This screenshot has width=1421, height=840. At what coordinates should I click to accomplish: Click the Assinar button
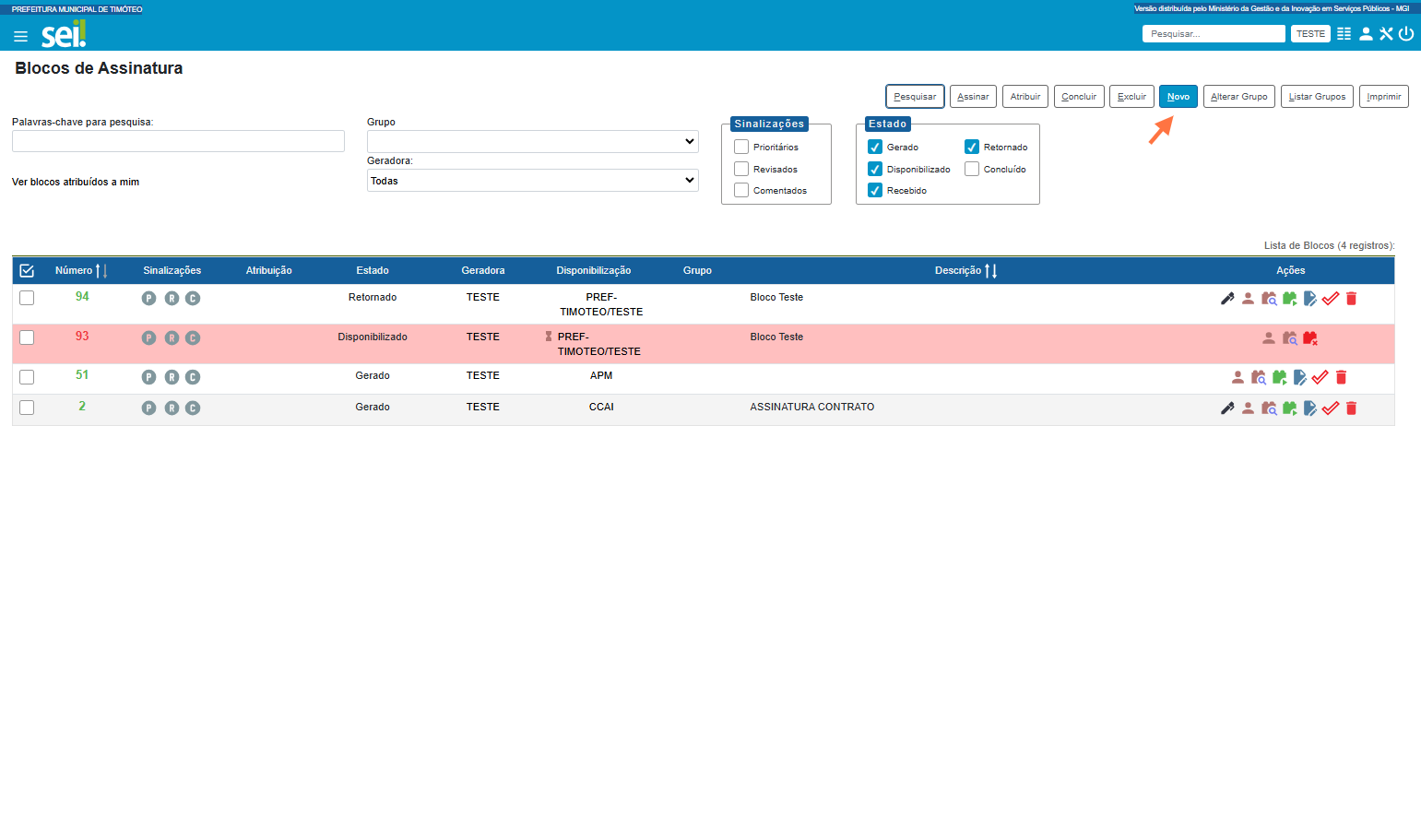(973, 96)
